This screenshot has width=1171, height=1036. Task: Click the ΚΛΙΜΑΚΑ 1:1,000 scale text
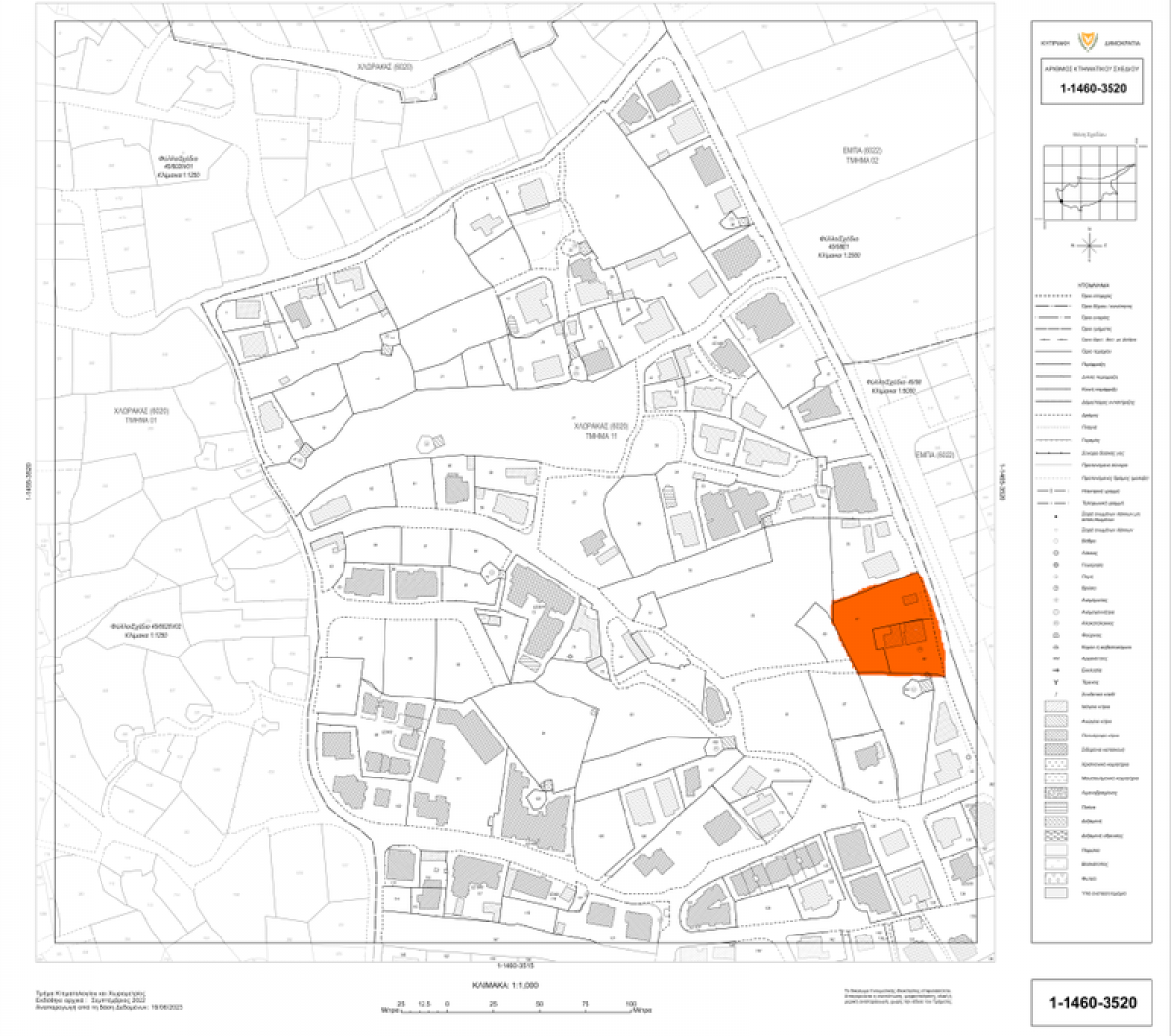point(505,985)
